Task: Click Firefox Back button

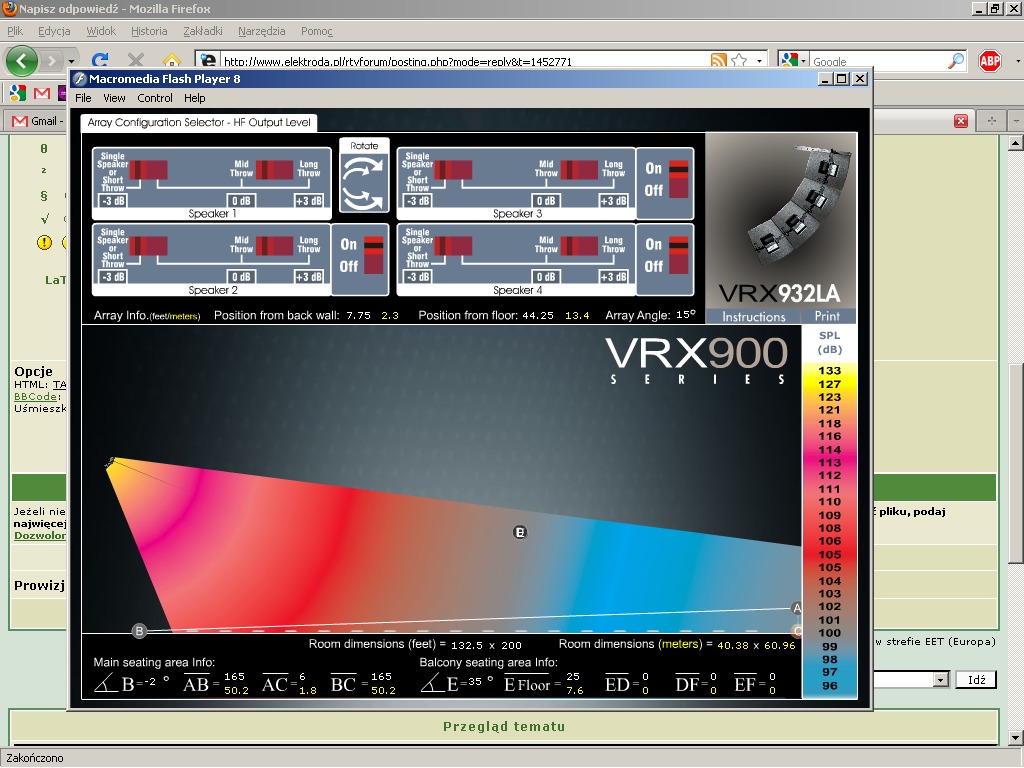Action: click(x=22, y=61)
